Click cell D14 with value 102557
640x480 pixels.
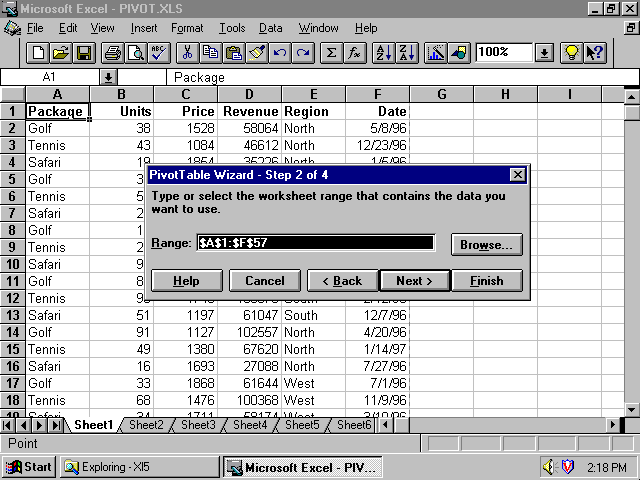point(249,332)
